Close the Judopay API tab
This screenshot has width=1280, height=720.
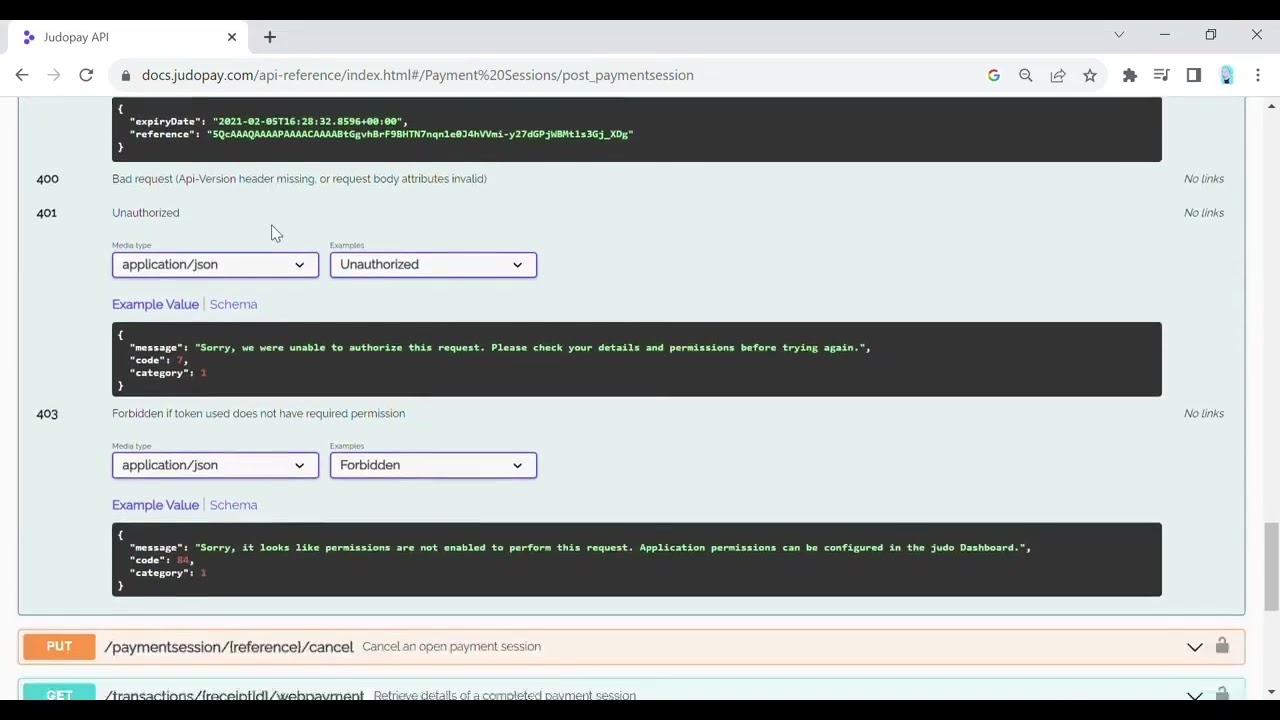[x=232, y=37]
